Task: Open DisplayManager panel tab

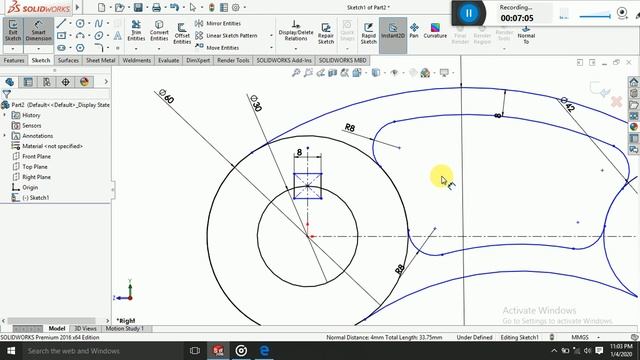Action: coord(84,82)
